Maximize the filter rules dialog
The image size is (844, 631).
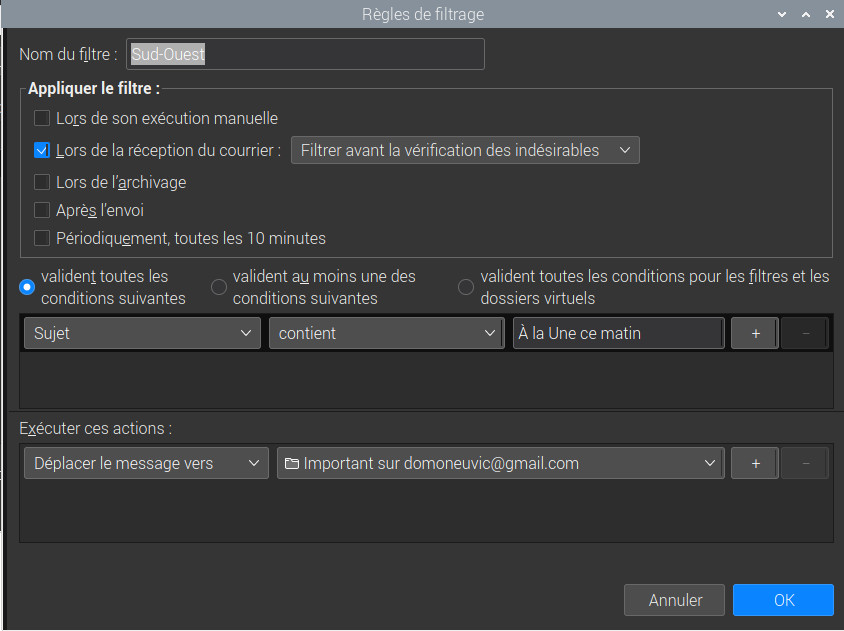pos(805,15)
